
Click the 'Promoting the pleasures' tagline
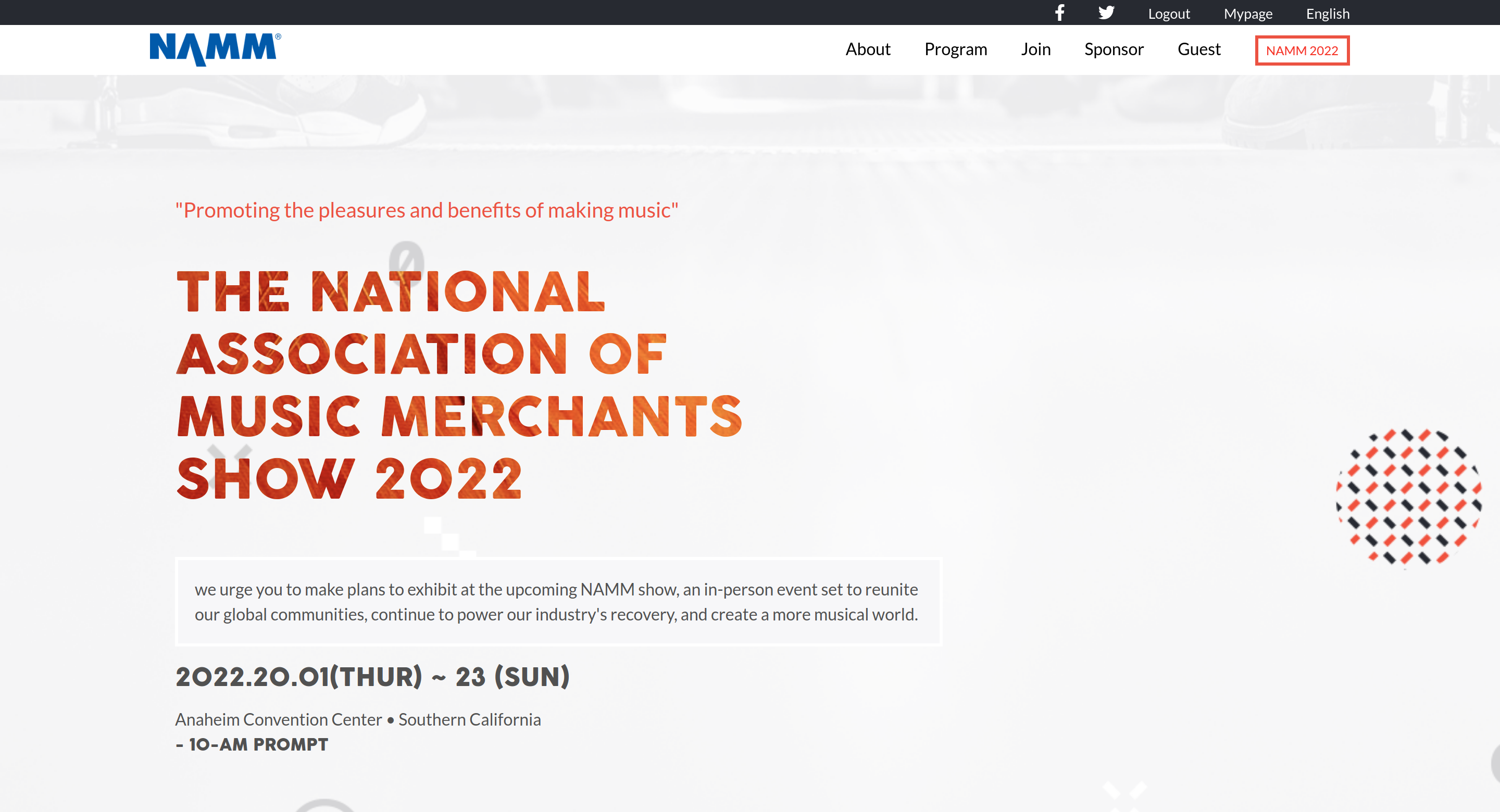point(427,210)
